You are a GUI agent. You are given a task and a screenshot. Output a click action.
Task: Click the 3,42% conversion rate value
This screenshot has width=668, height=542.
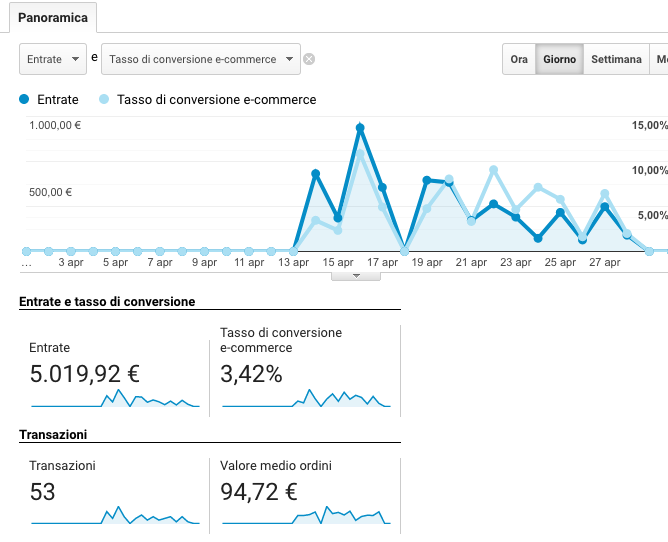click(x=251, y=374)
